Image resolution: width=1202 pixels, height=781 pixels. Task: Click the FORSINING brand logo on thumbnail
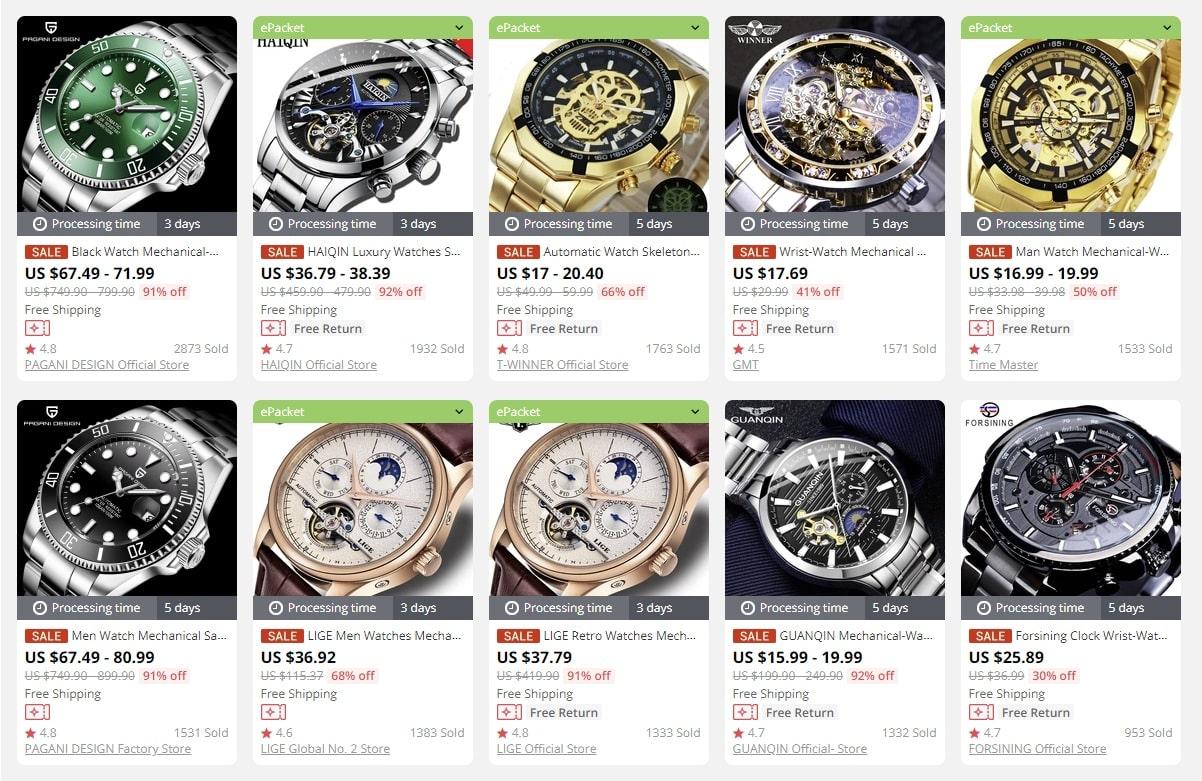(x=989, y=414)
